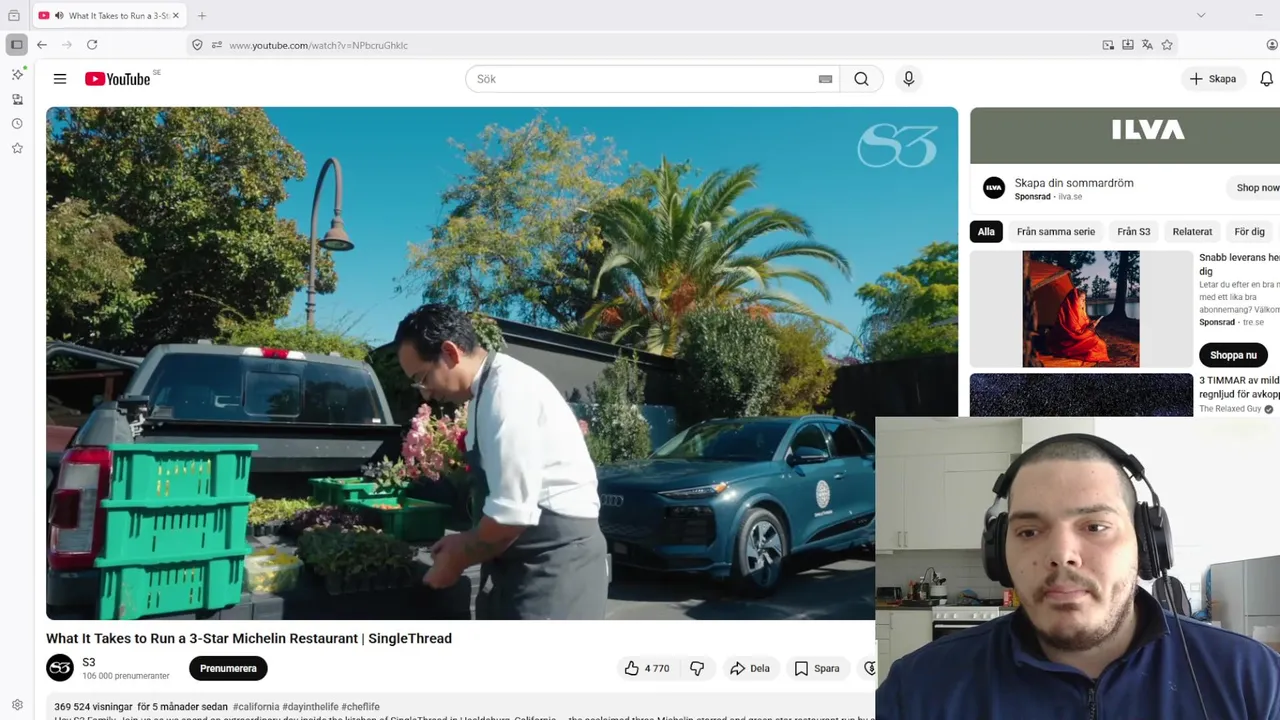Reload the page with the refresh icon

click(92, 45)
